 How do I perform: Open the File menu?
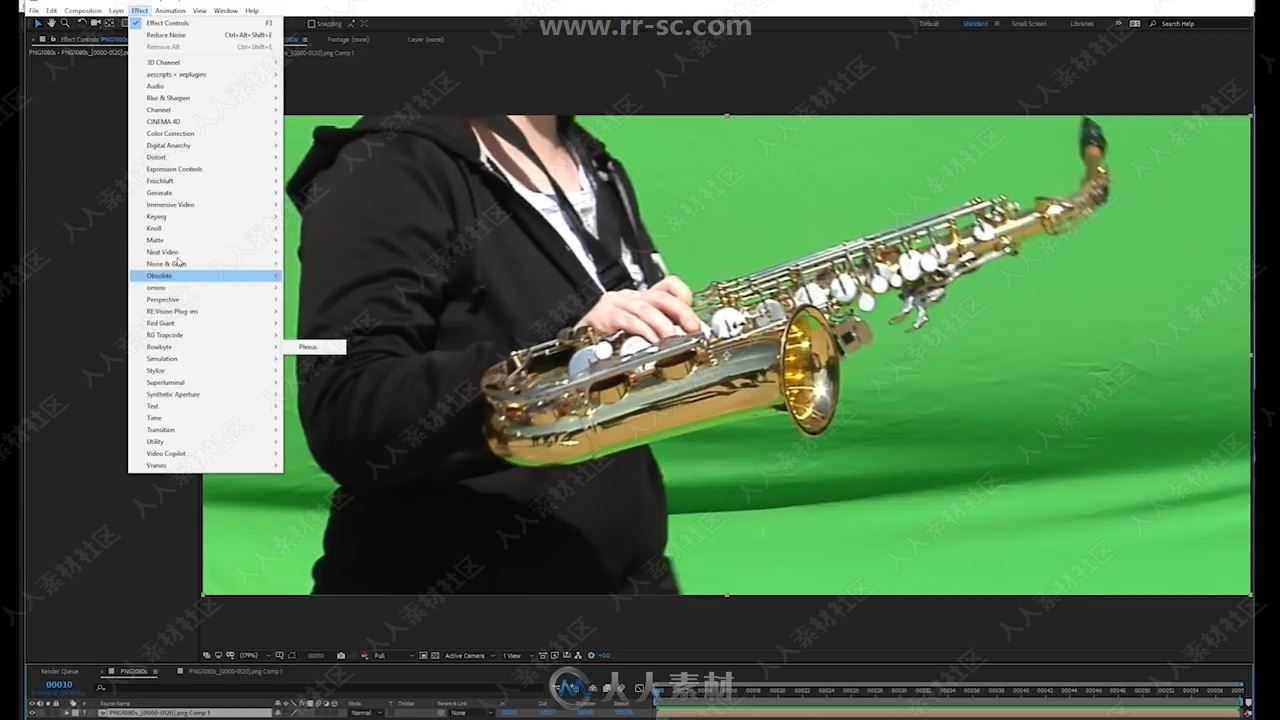(33, 11)
